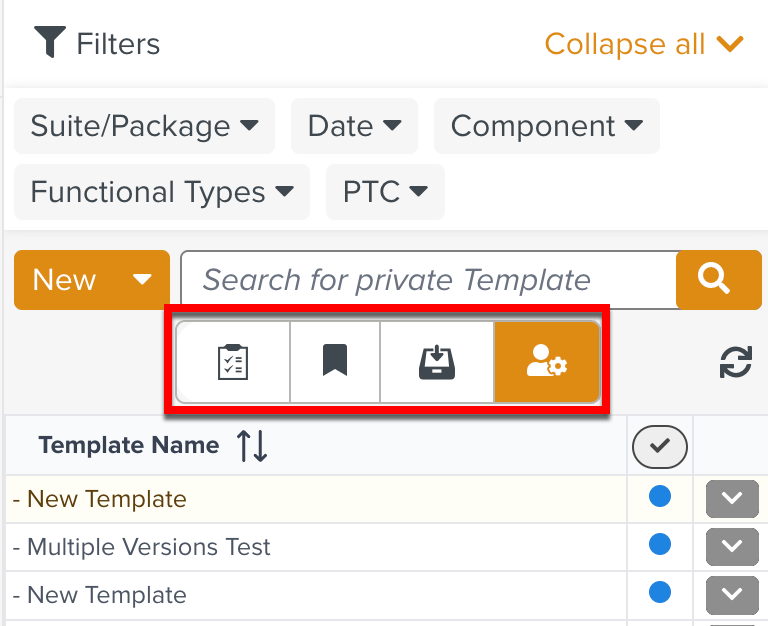Click the orange search magnifier button
Screen dimensions: 768x626
(x=718, y=280)
